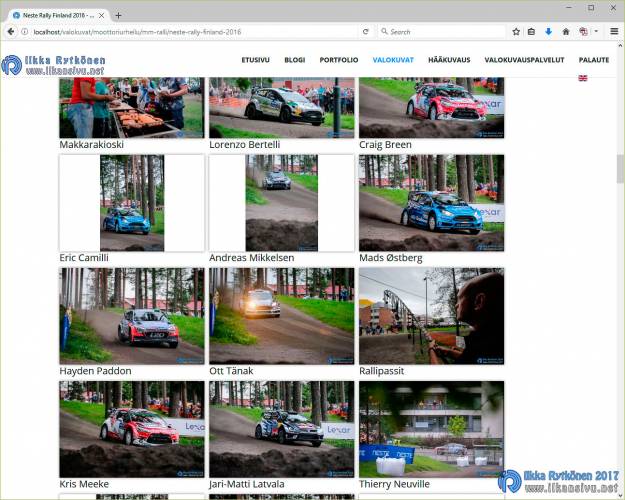
Task: Click in the browser Search field
Action: pos(445,32)
